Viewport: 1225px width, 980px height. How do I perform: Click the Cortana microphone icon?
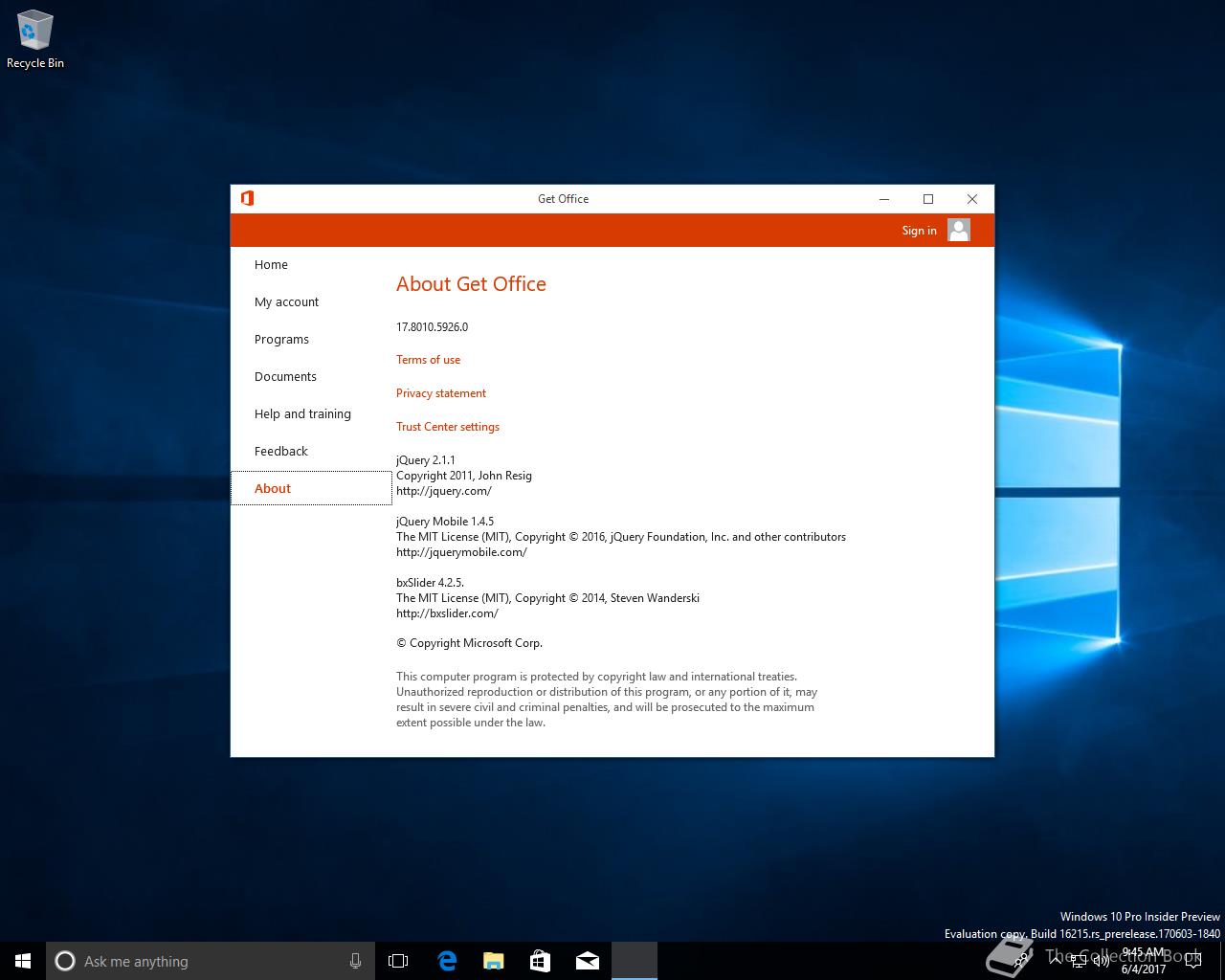[x=355, y=961]
